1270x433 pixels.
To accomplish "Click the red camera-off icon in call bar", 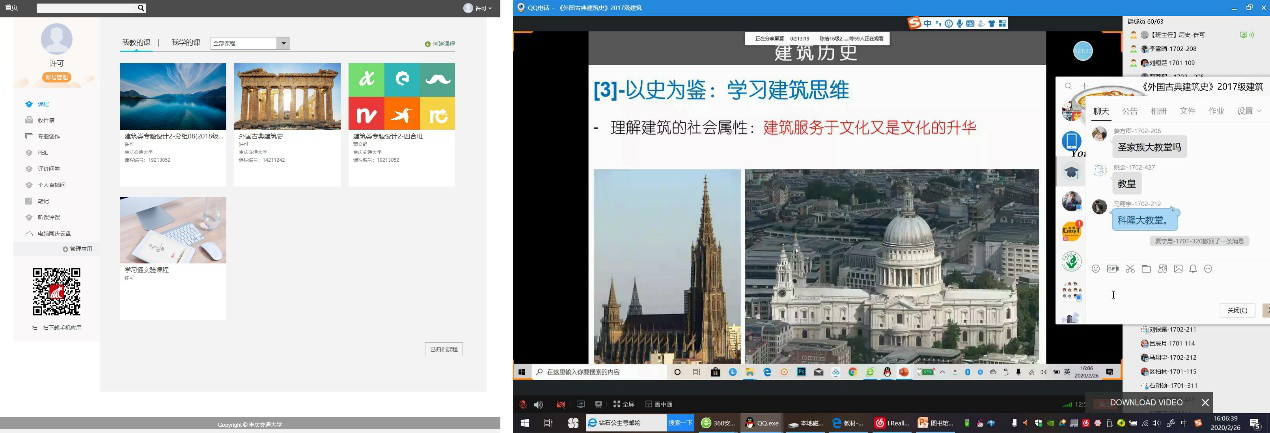I will click(x=561, y=404).
